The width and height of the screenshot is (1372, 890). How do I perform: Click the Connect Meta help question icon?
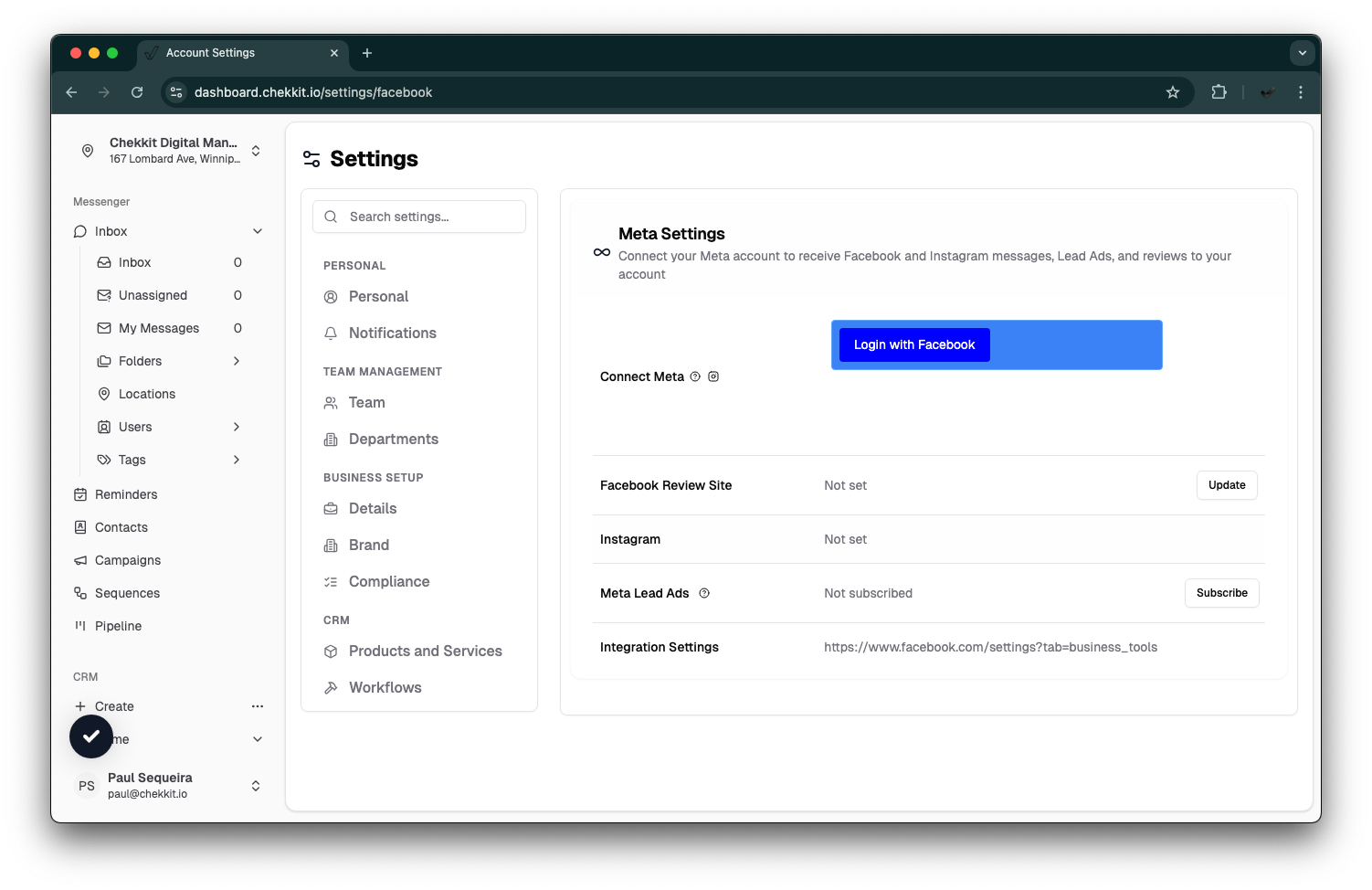tap(695, 376)
